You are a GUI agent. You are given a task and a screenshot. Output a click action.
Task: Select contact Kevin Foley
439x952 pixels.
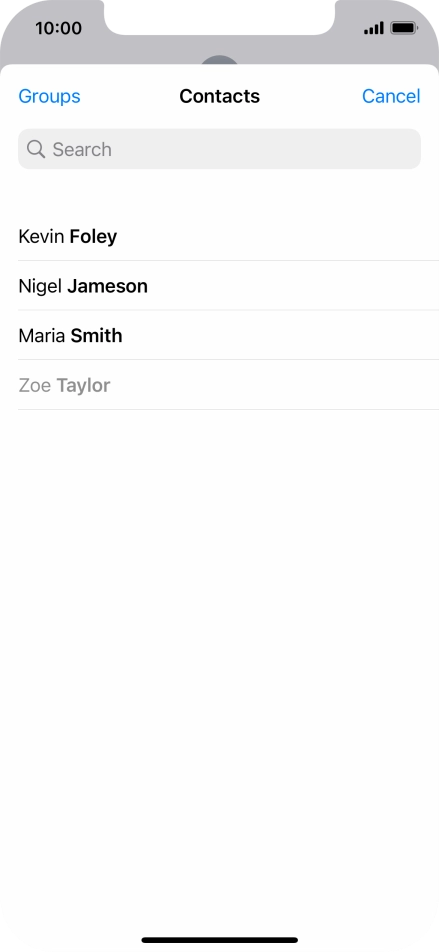228,236
